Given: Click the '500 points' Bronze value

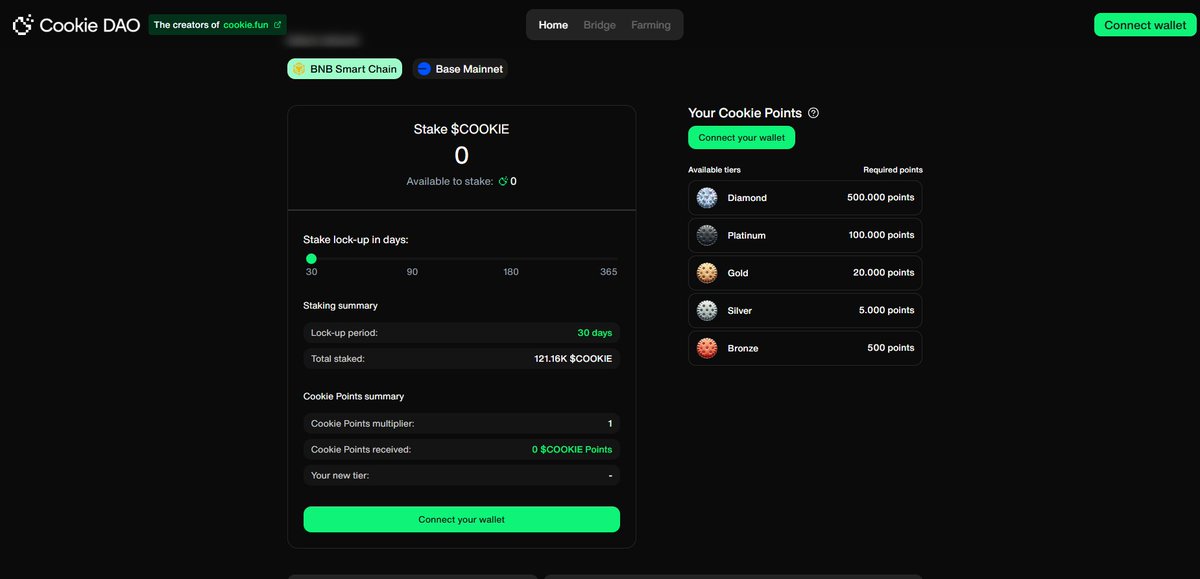Looking at the screenshot, I should tap(890, 348).
